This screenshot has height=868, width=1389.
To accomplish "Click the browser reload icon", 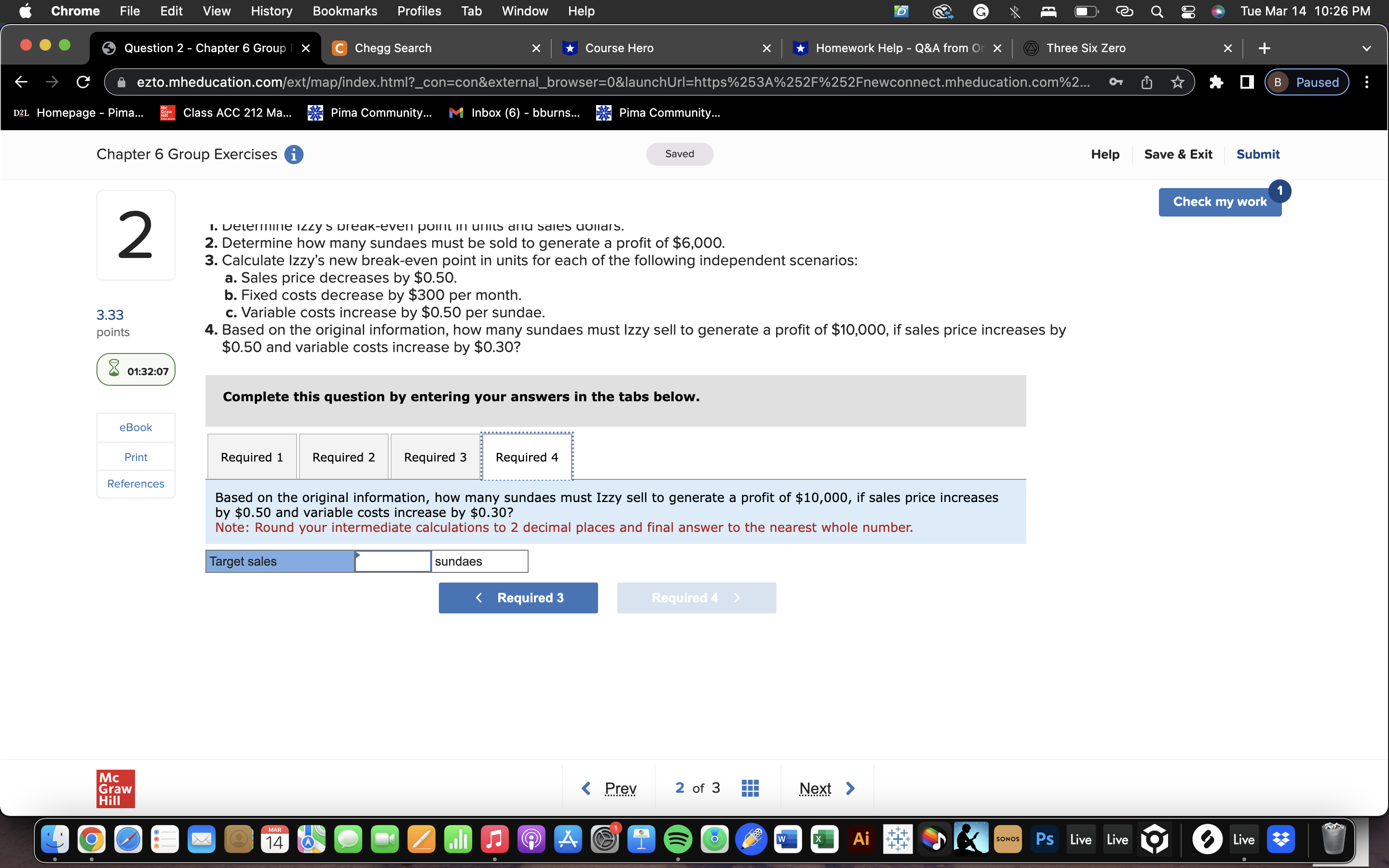I will point(83,82).
